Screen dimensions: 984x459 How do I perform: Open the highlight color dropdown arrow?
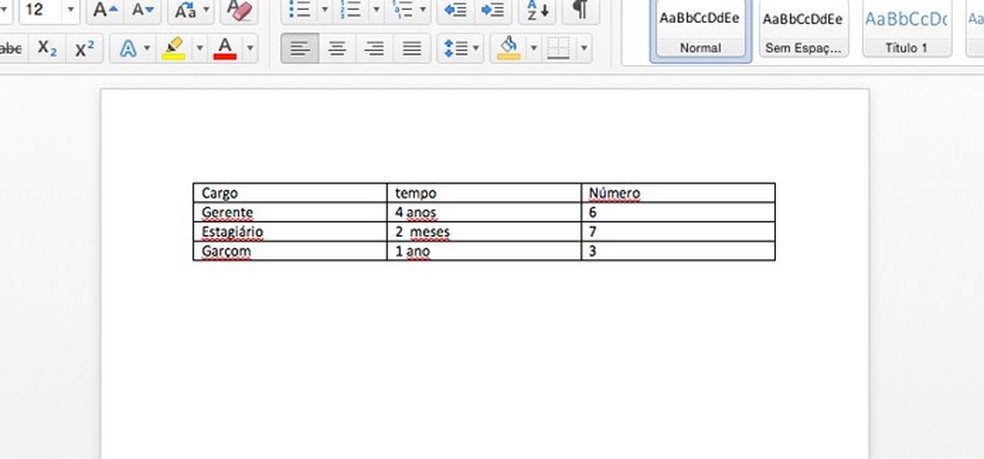point(200,48)
